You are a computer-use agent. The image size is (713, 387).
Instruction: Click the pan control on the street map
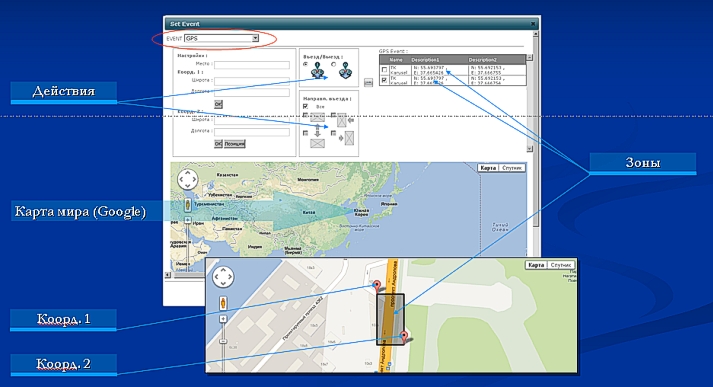(223, 276)
